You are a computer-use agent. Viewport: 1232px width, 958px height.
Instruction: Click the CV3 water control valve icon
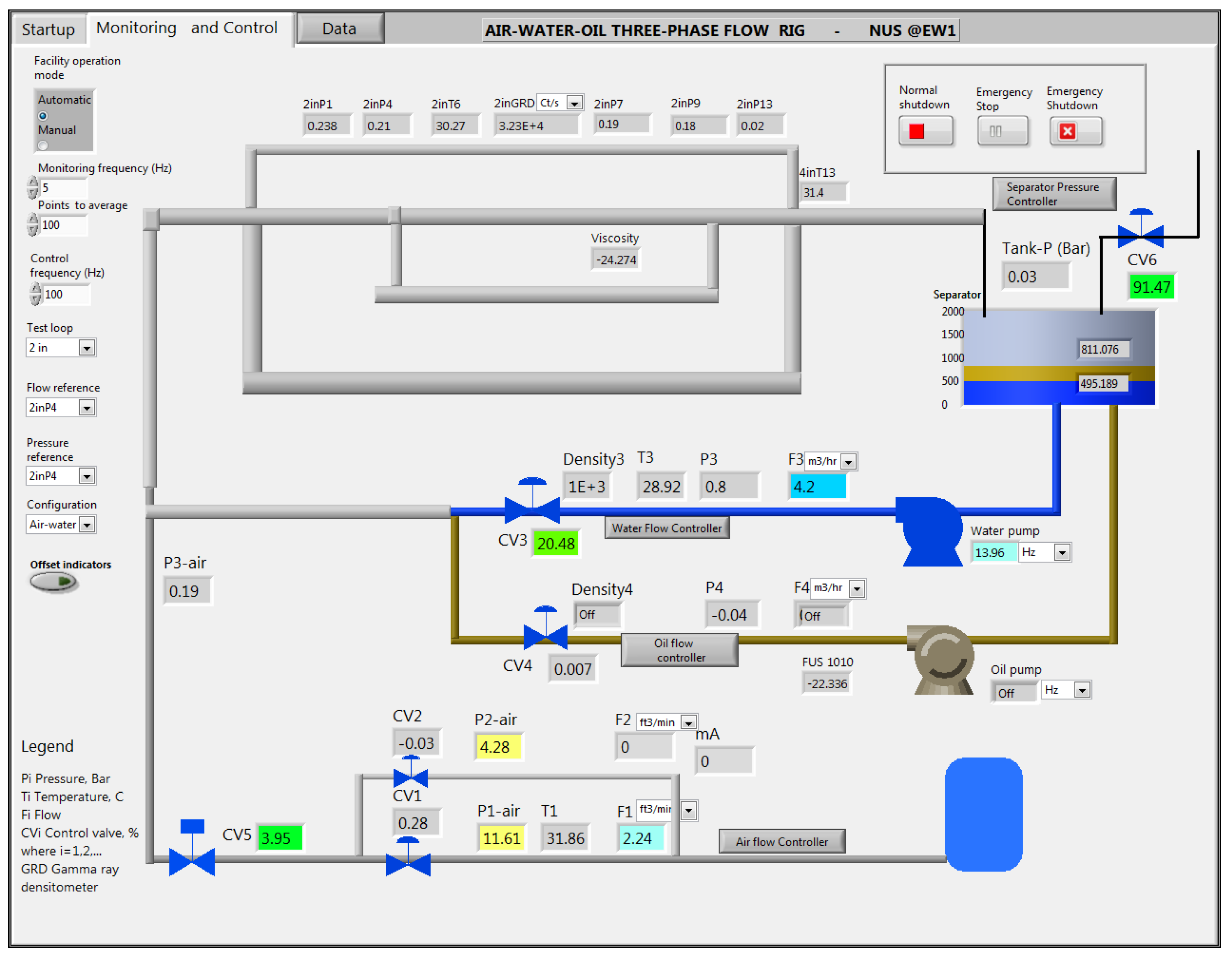(532, 508)
